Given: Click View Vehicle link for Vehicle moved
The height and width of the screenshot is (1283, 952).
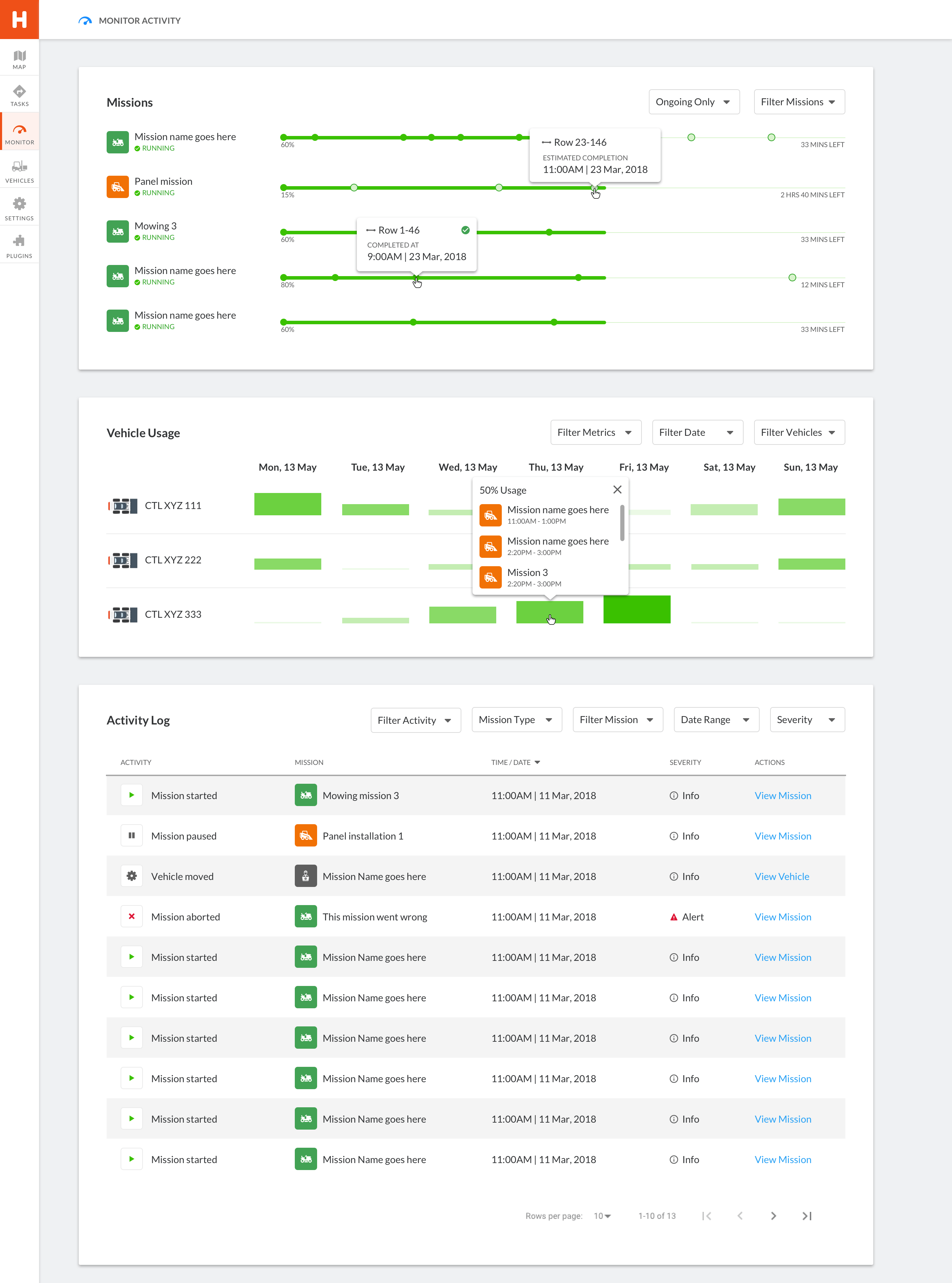Looking at the screenshot, I should point(781,876).
